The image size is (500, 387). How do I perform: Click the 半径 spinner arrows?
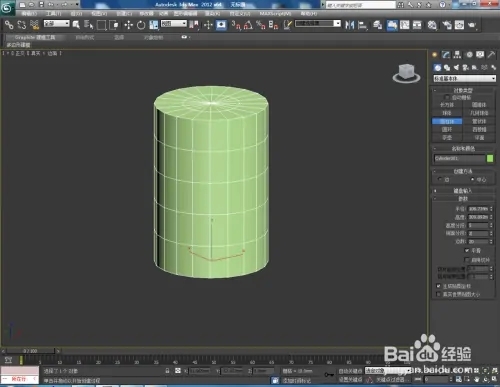491,209
